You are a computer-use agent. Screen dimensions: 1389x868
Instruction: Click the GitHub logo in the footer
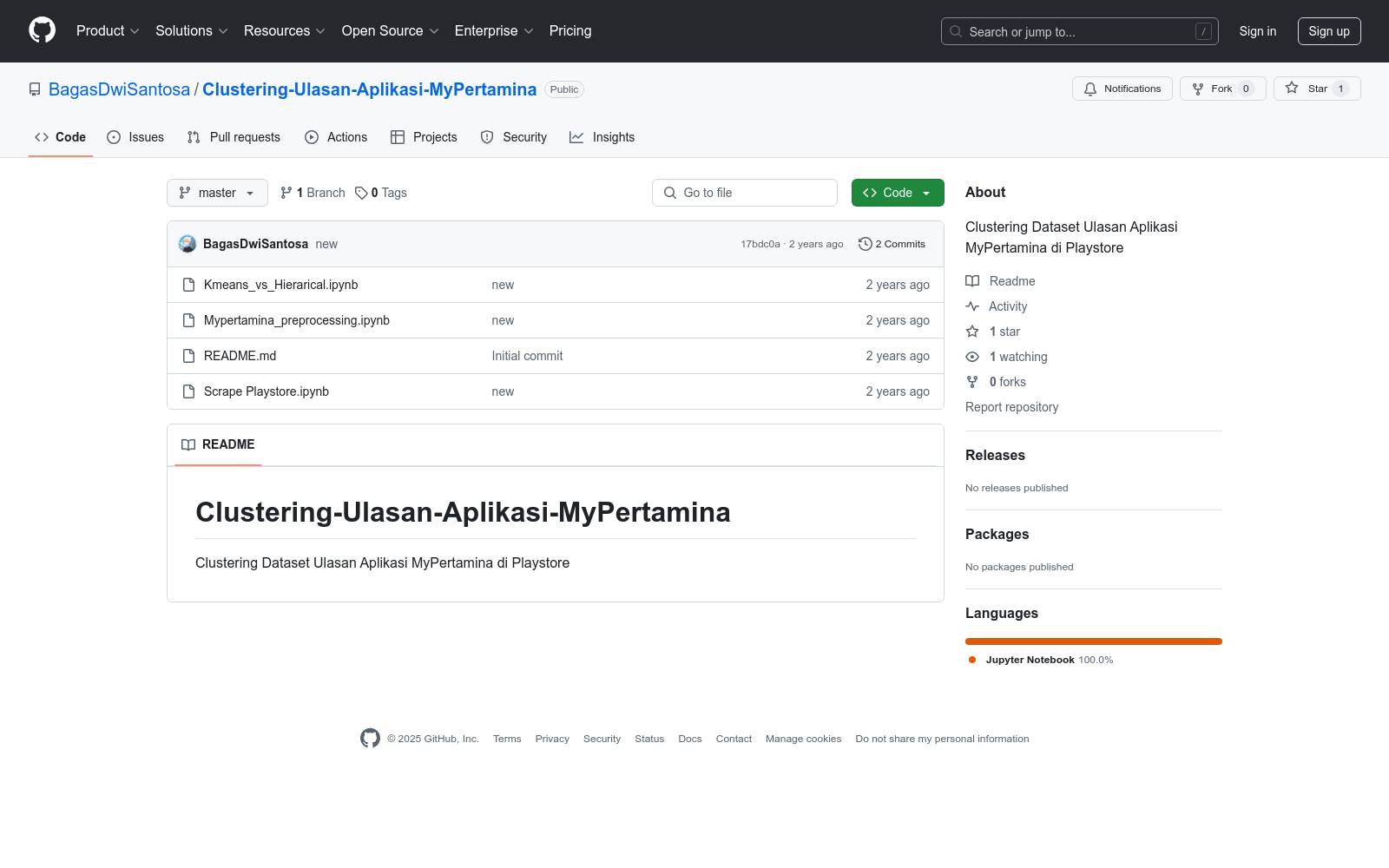(370, 739)
